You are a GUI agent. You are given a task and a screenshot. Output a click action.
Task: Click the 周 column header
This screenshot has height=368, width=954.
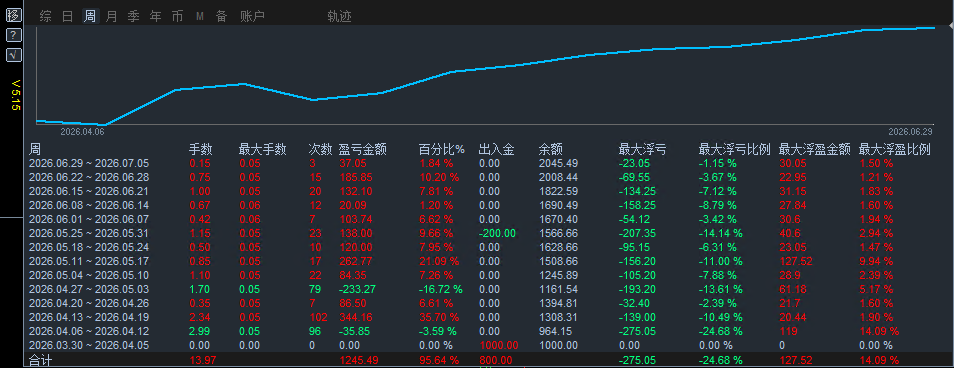35,149
